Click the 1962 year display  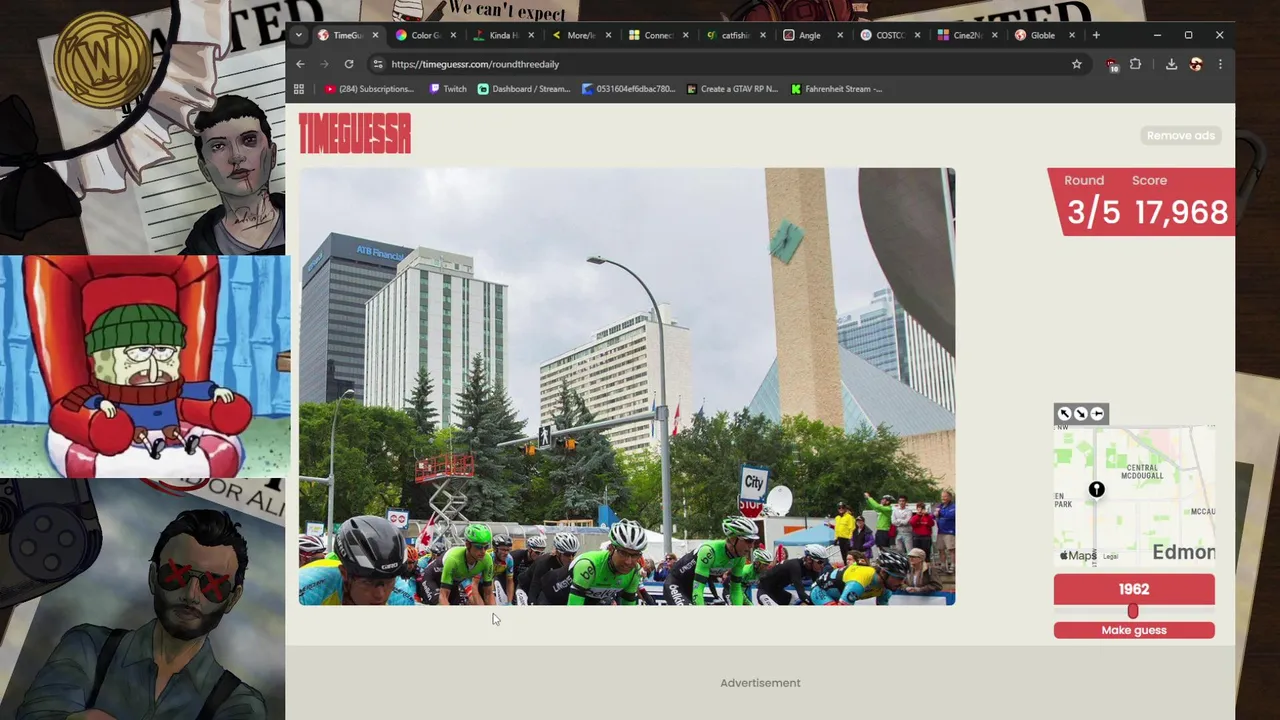(x=1134, y=589)
